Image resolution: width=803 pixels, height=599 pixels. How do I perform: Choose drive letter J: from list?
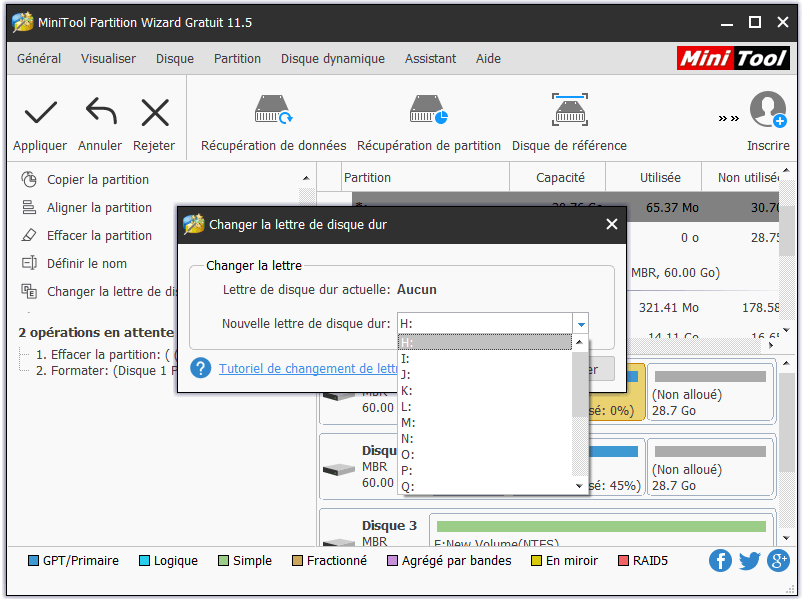pos(484,374)
